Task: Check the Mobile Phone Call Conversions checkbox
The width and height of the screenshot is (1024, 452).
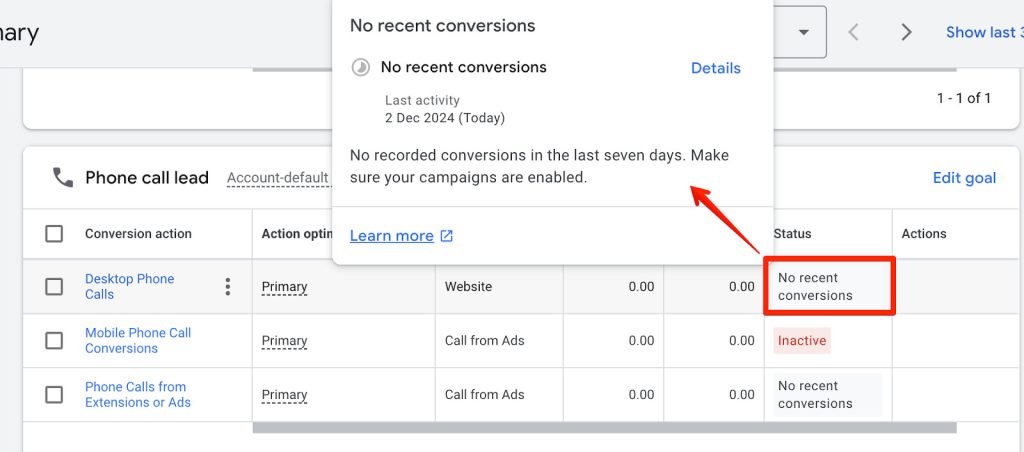Action: pos(54,340)
